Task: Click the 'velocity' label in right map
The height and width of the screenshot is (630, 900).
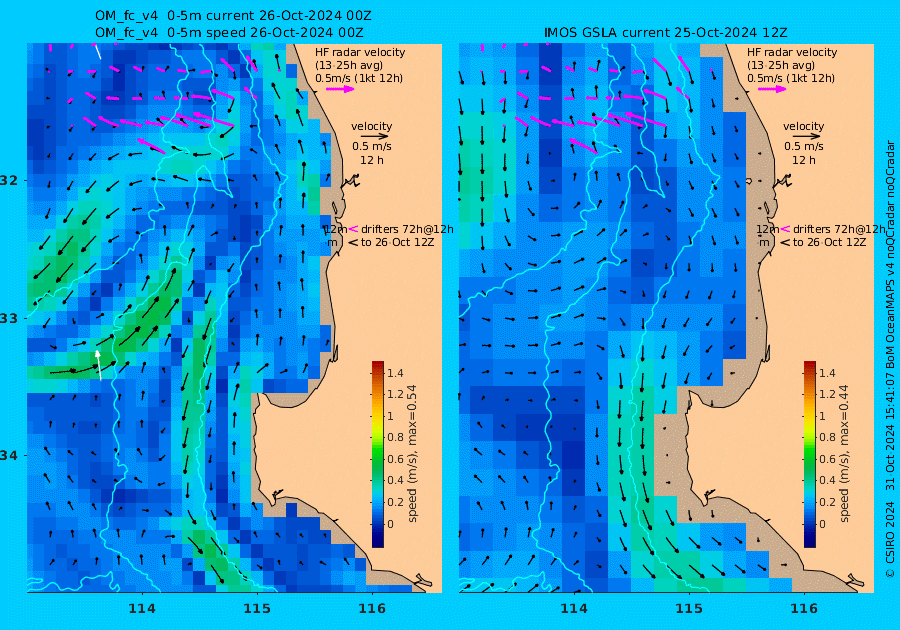Action: point(803,126)
